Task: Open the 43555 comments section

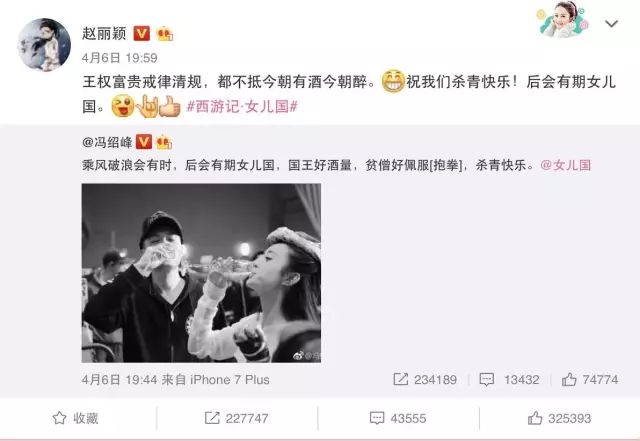Action: [x=398, y=418]
